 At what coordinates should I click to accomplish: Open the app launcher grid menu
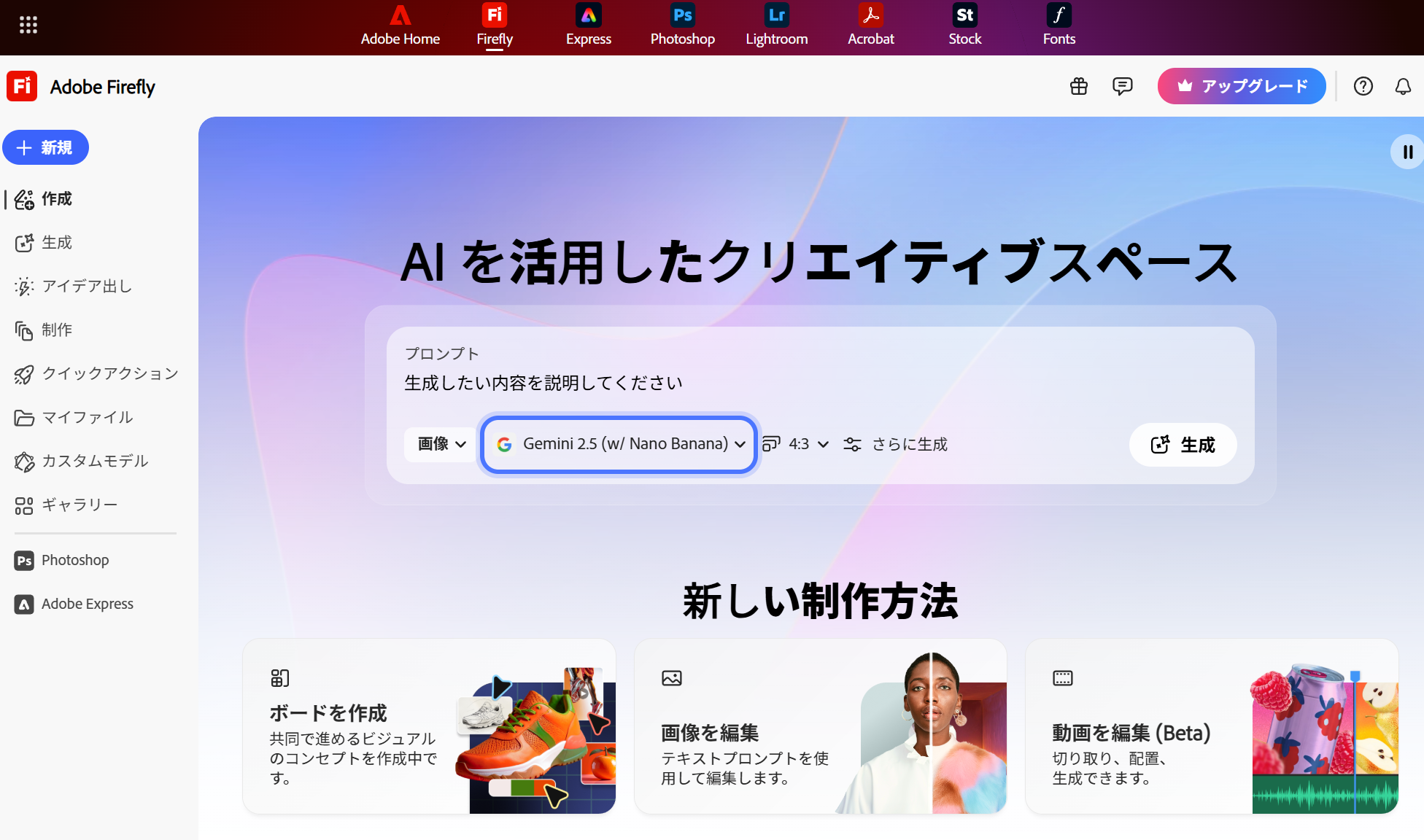28,25
